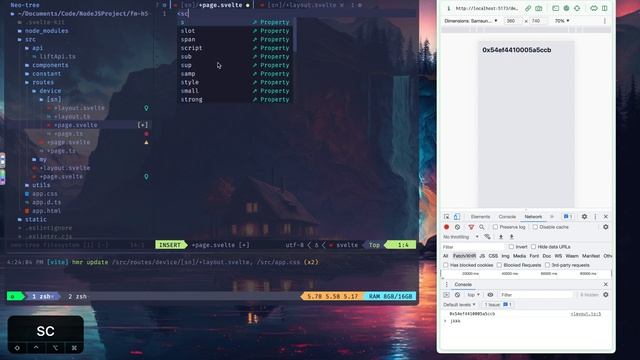Click the 1 Issue button in console

point(498,305)
